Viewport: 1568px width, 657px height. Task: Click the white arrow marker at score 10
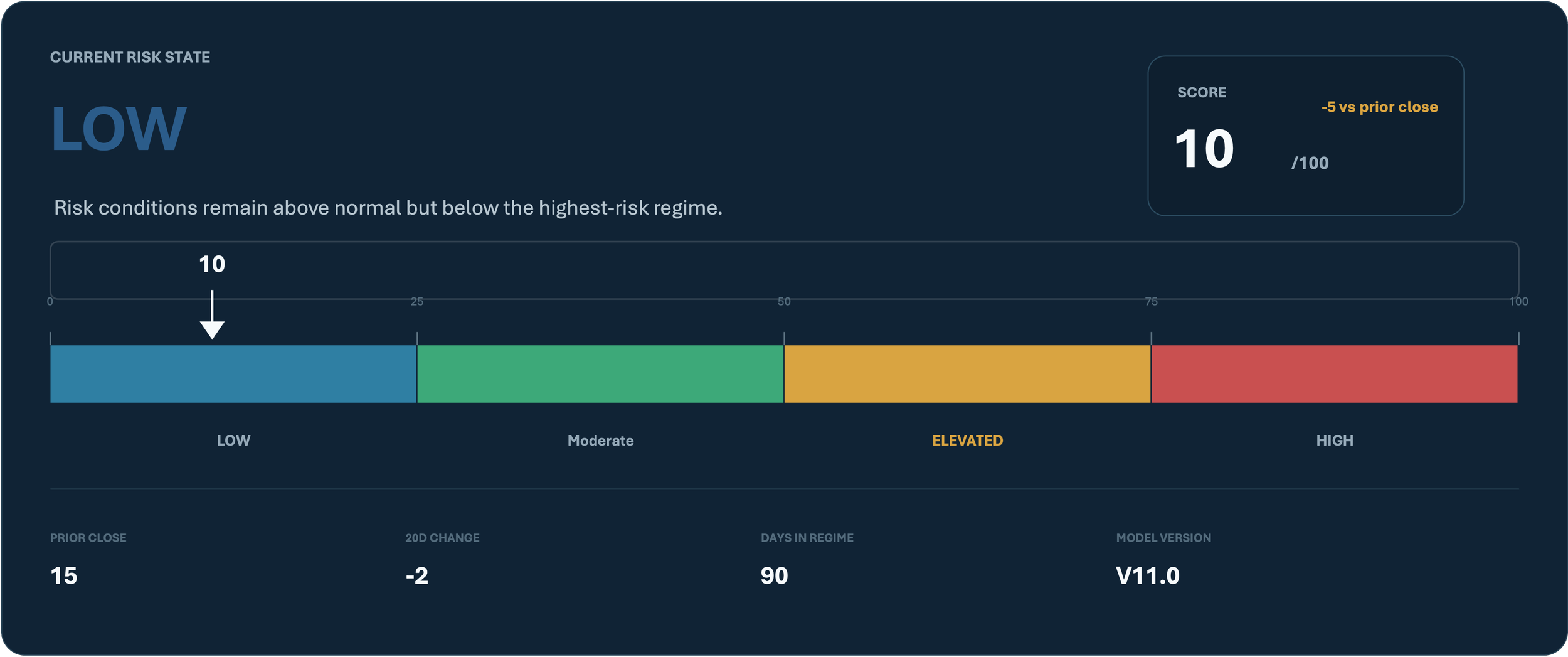[x=212, y=314]
